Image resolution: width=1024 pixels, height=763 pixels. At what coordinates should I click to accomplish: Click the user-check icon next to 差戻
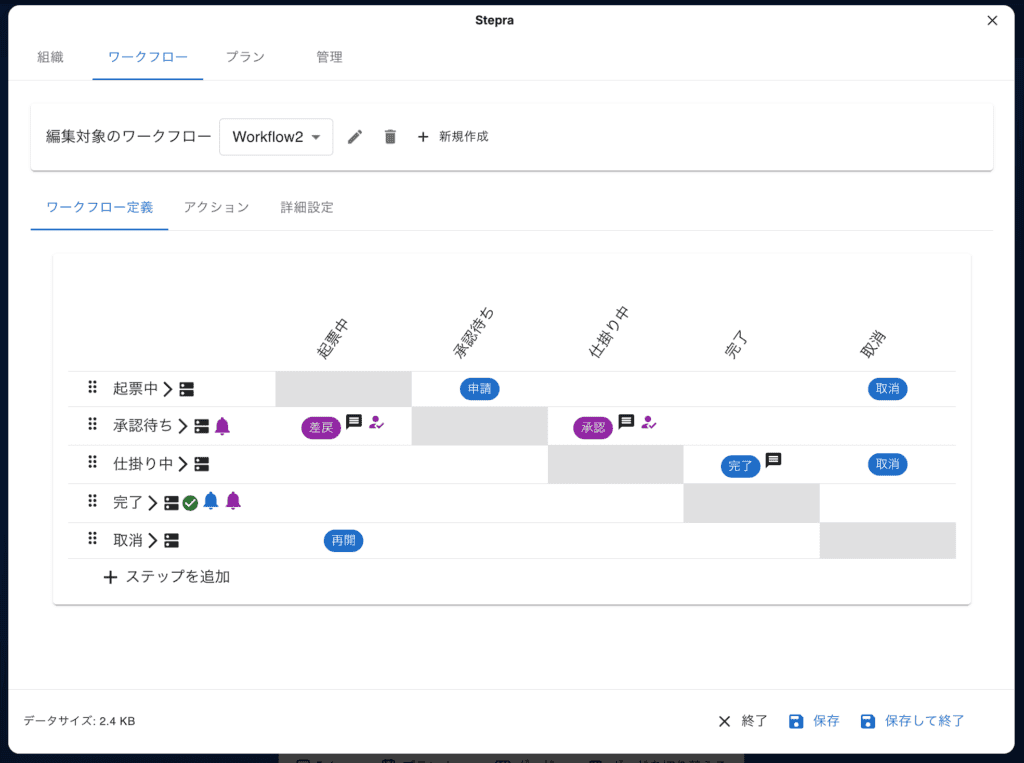coord(376,423)
